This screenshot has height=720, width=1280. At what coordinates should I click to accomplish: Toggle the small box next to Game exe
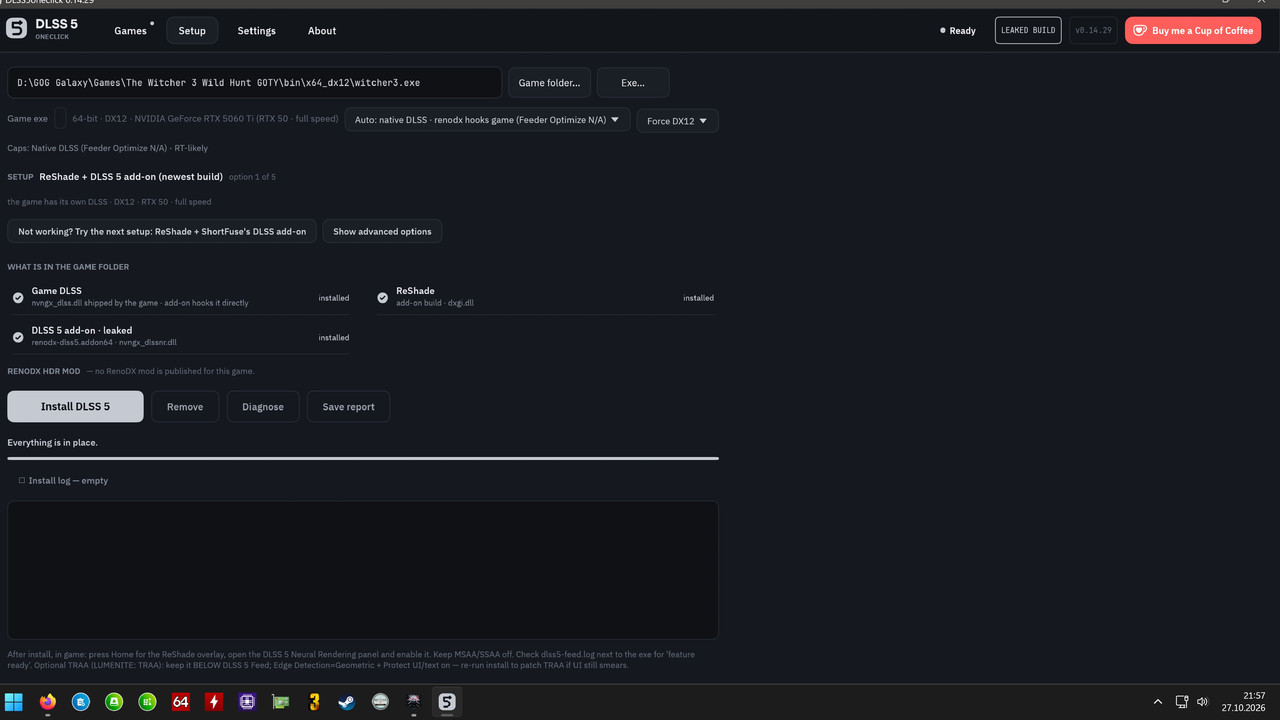click(60, 119)
